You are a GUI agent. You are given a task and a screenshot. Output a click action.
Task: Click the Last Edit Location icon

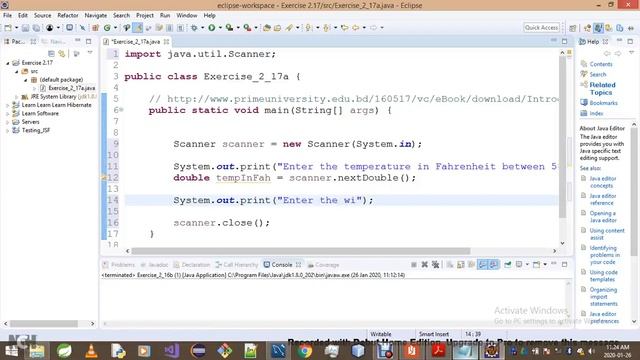coord(344,28)
